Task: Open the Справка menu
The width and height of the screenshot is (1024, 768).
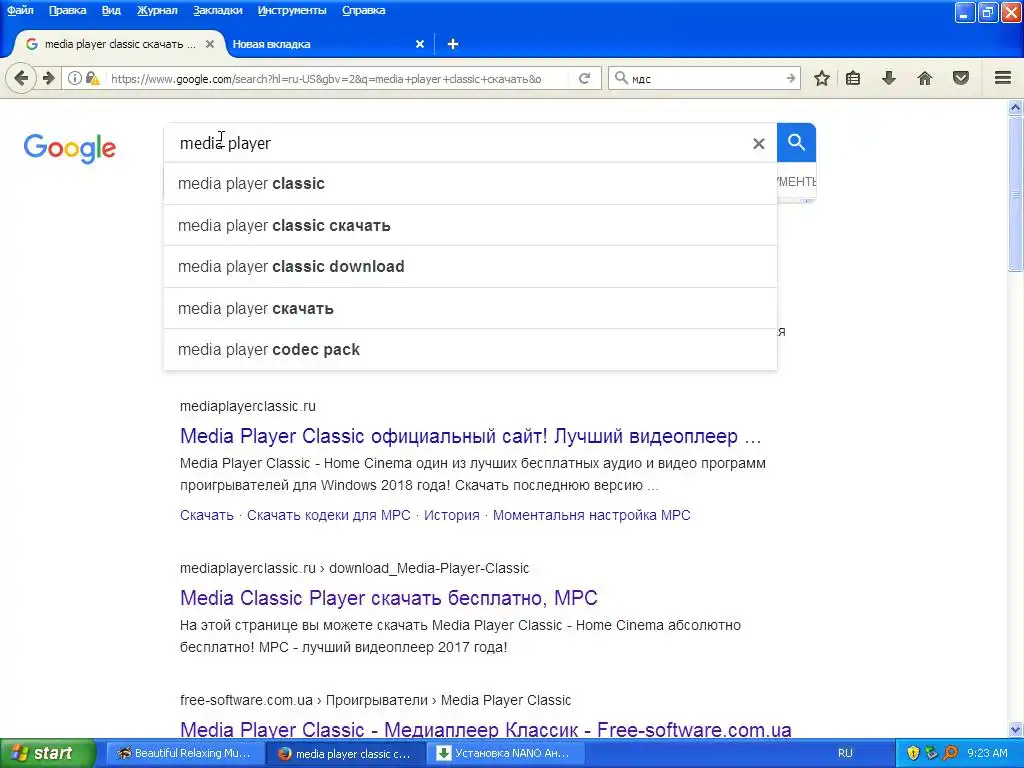Action: click(x=364, y=10)
